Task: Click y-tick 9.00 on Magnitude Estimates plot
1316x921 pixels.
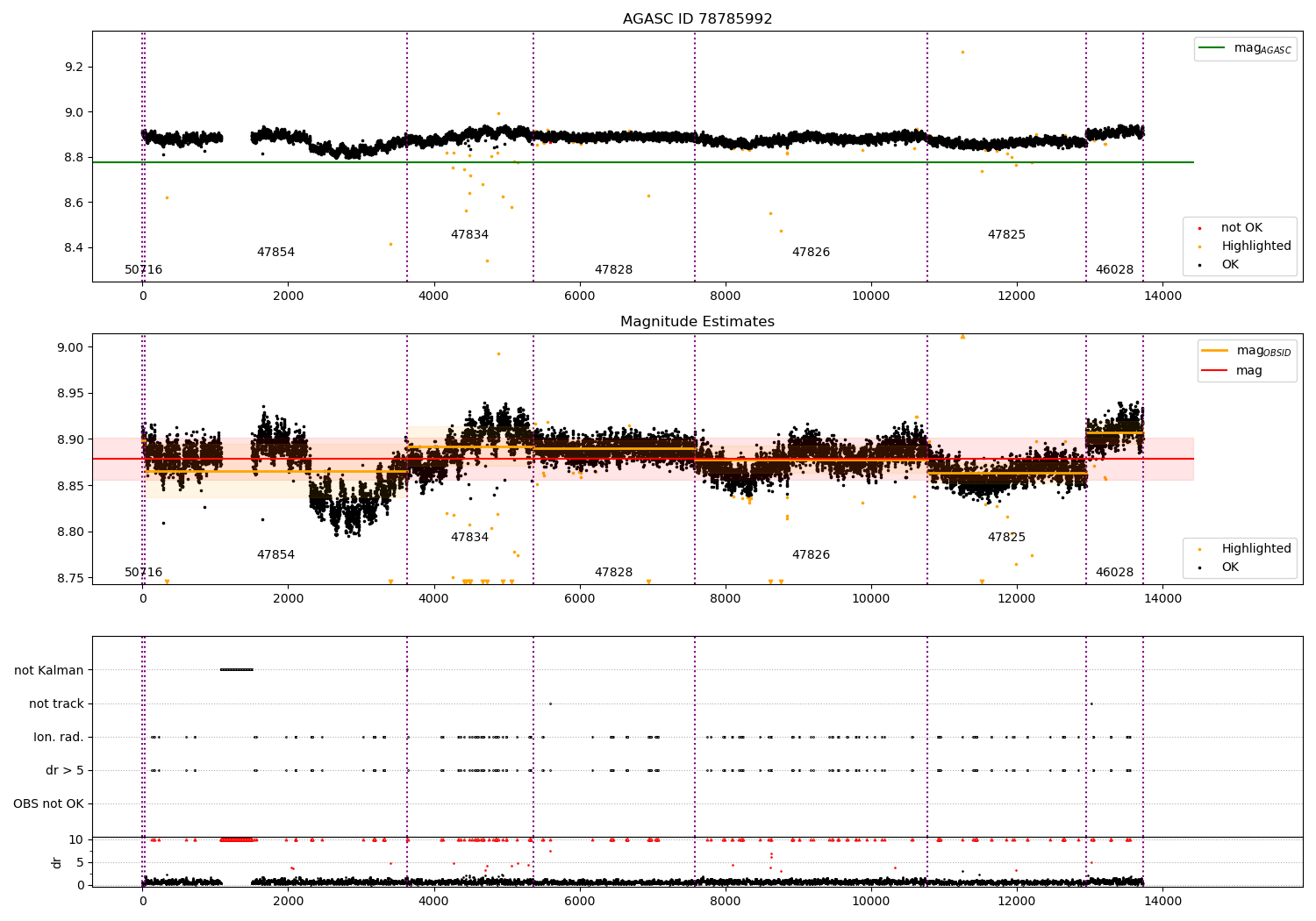Action: coord(69,347)
